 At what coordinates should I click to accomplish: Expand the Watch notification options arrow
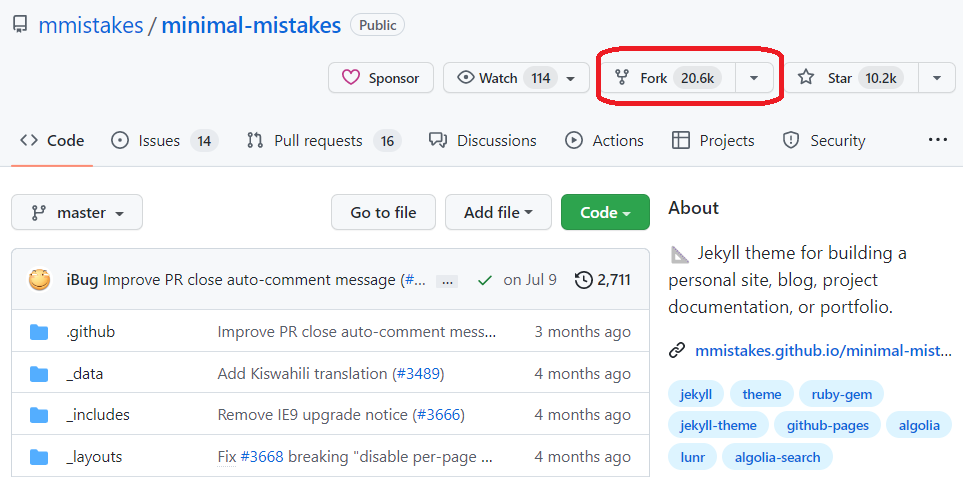click(x=571, y=79)
